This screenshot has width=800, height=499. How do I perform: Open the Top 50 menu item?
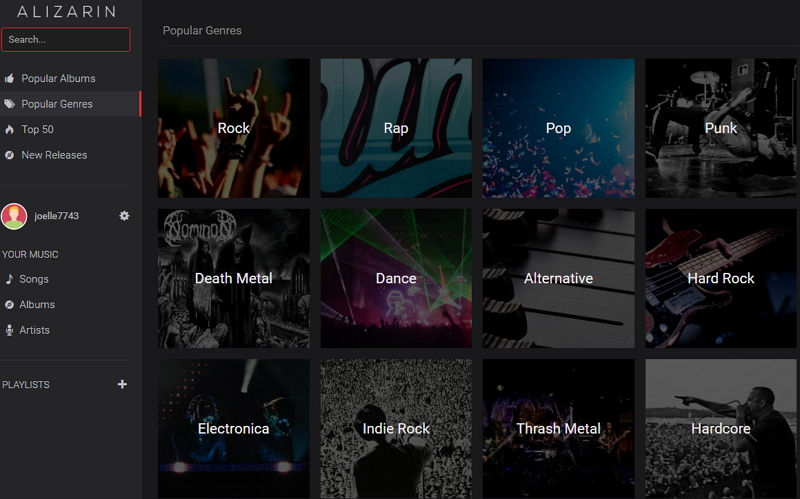point(37,130)
